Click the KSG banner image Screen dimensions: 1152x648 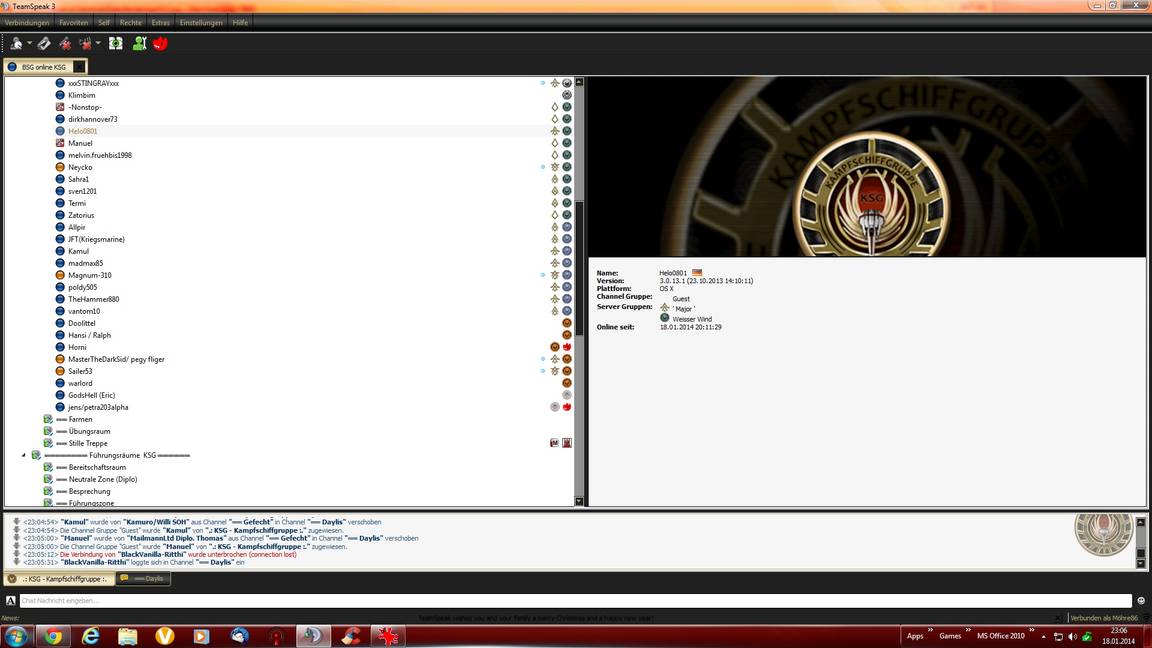pyautogui.click(x=867, y=167)
